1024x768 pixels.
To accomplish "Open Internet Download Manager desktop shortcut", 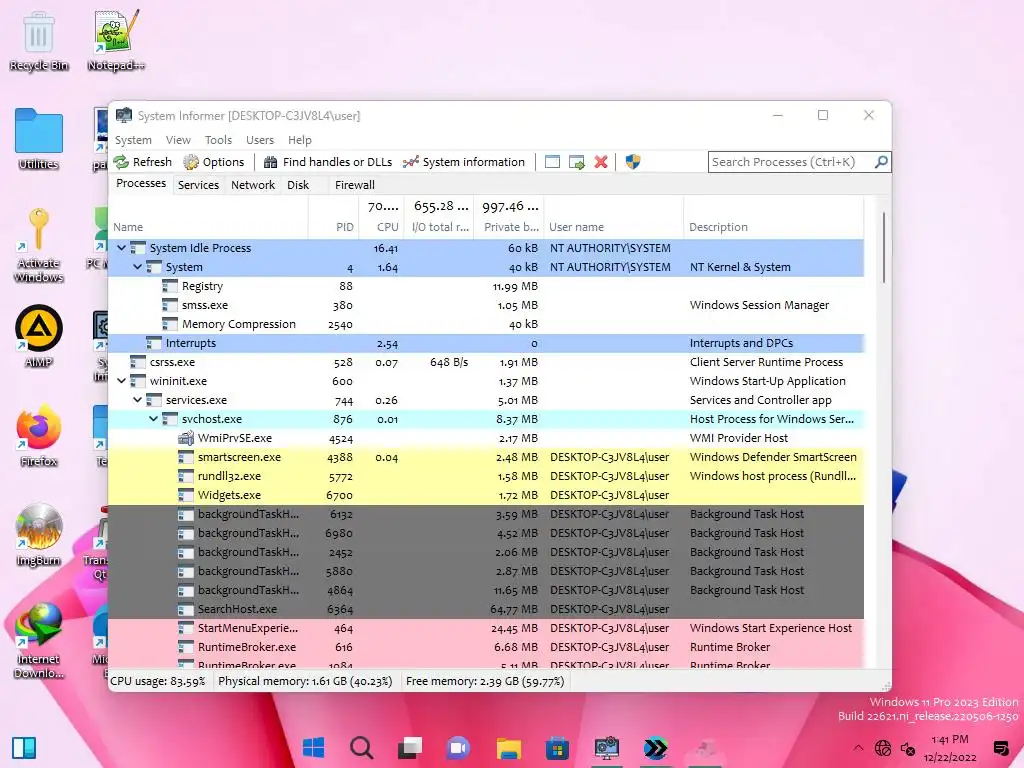I will [39, 641].
